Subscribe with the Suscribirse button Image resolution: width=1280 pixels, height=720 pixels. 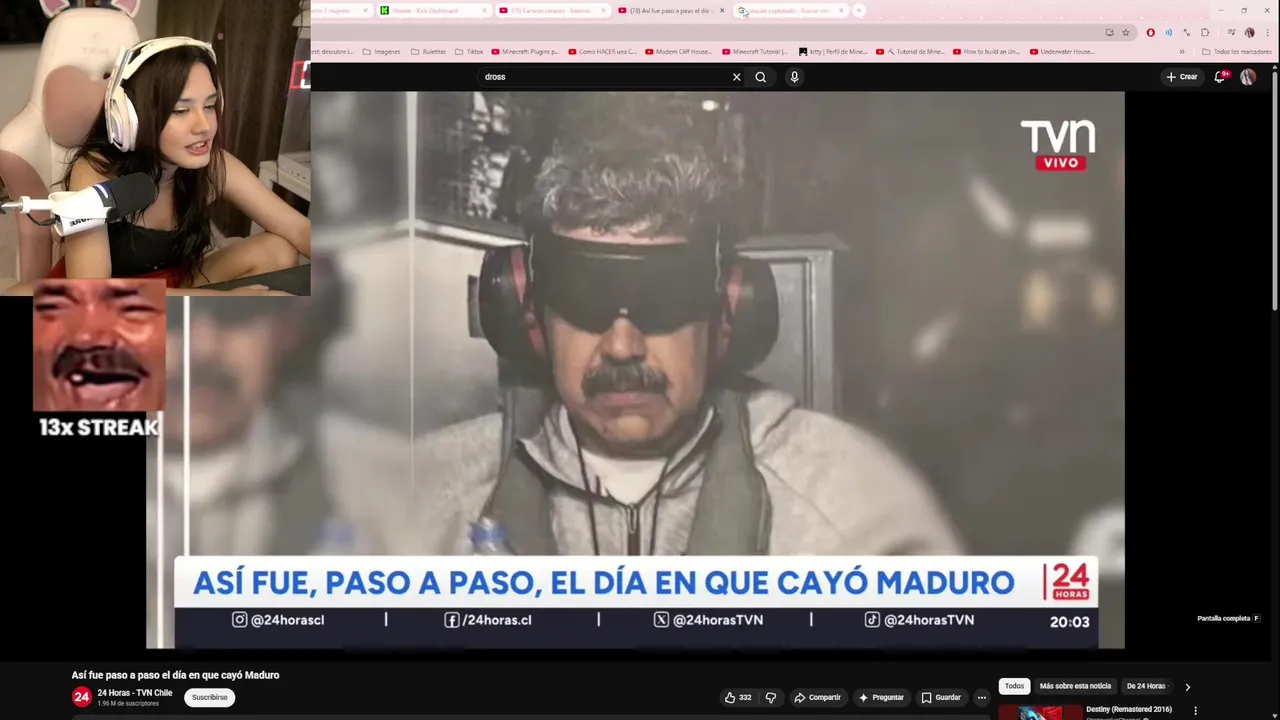pyautogui.click(x=210, y=697)
